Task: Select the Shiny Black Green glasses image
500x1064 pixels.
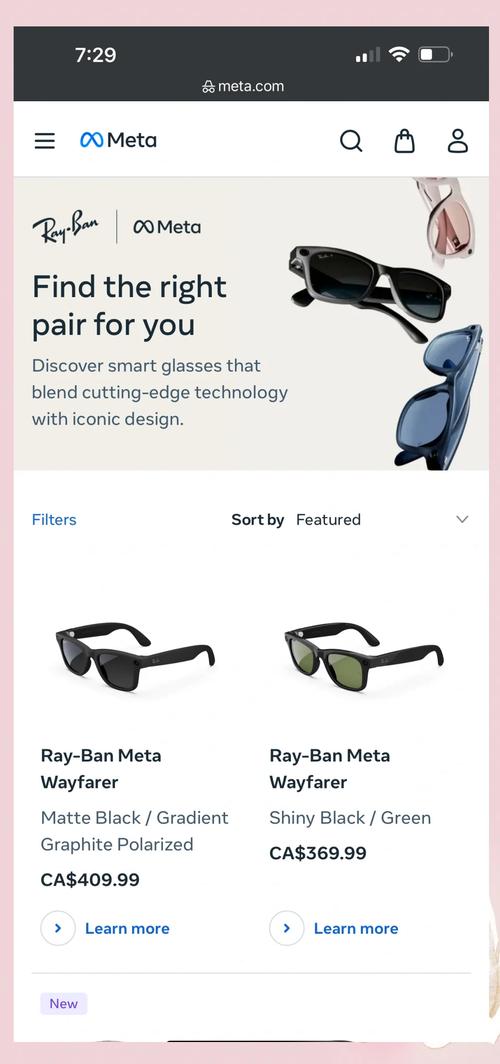Action: click(364, 656)
